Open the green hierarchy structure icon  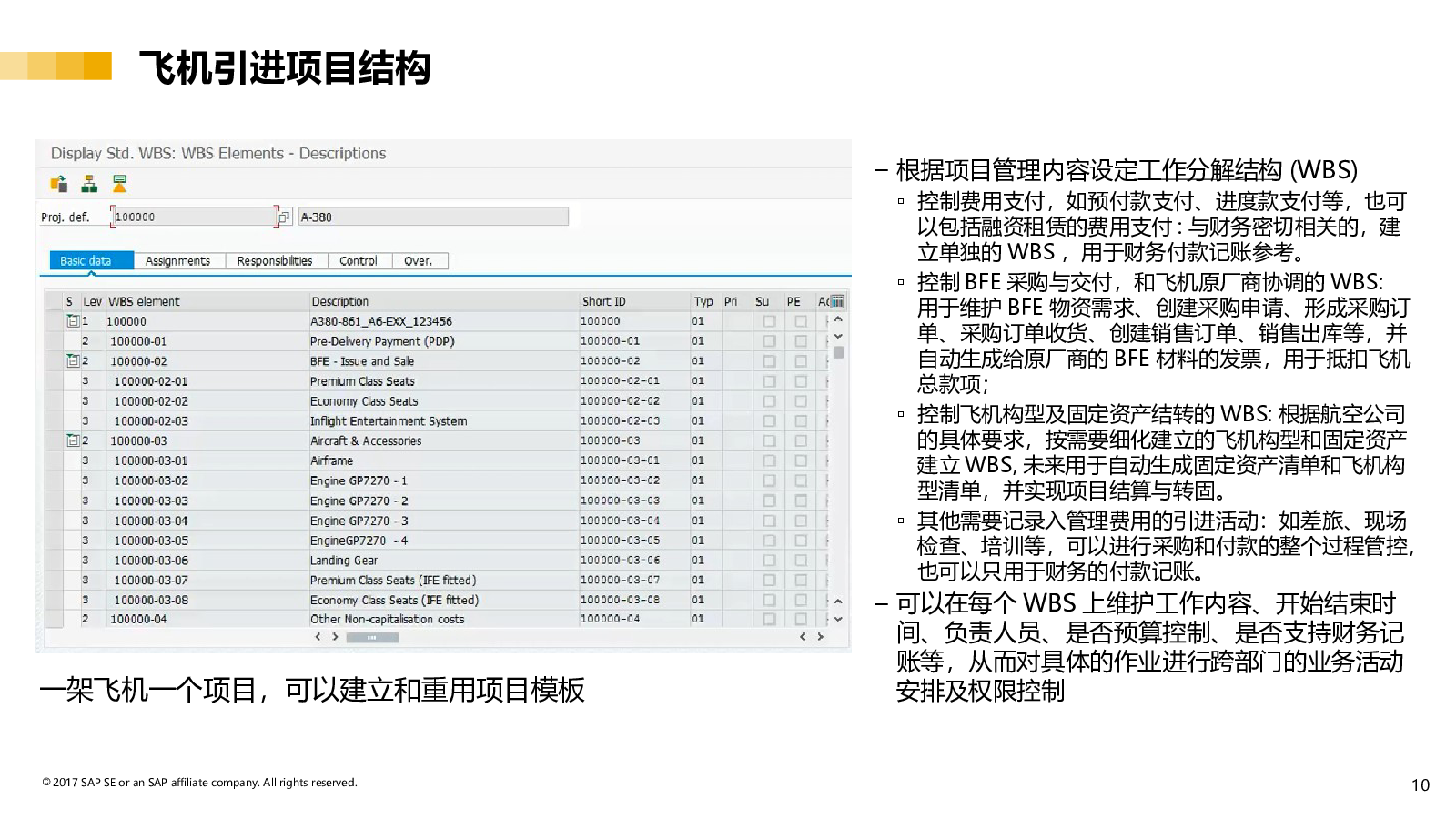(x=89, y=184)
